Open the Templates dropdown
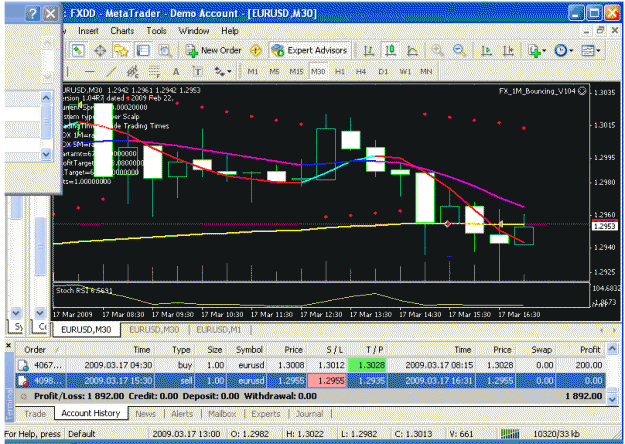 [x=591, y=51]
